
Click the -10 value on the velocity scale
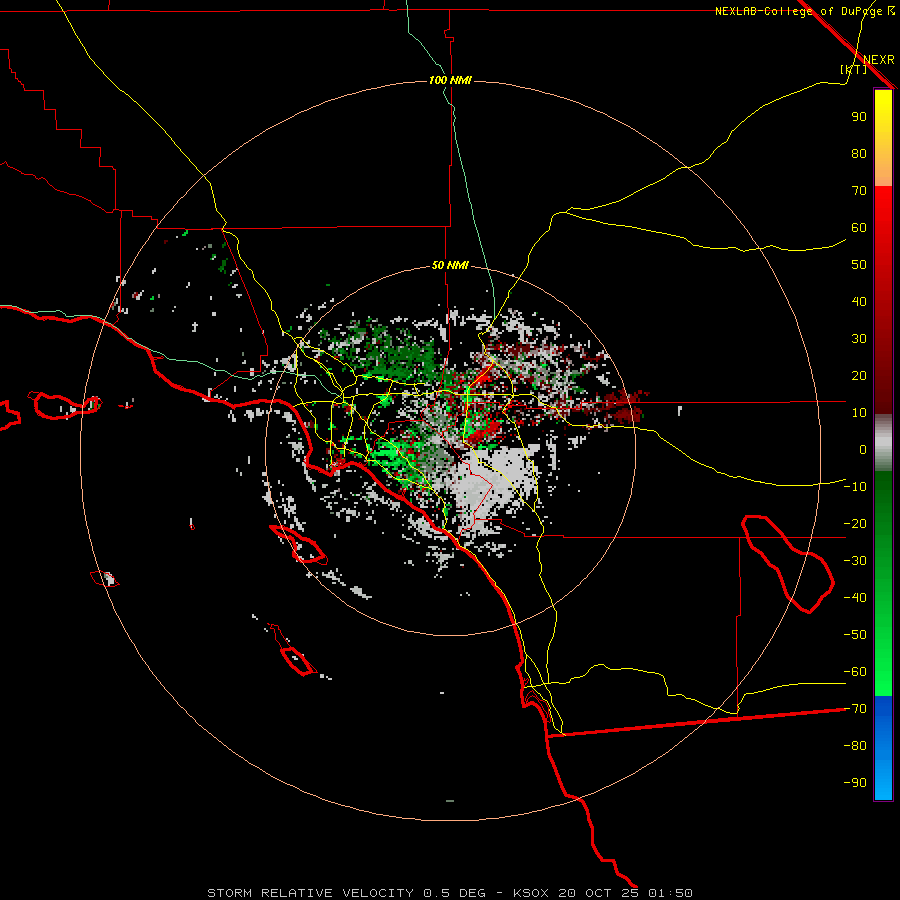click(x=855, y=487)
